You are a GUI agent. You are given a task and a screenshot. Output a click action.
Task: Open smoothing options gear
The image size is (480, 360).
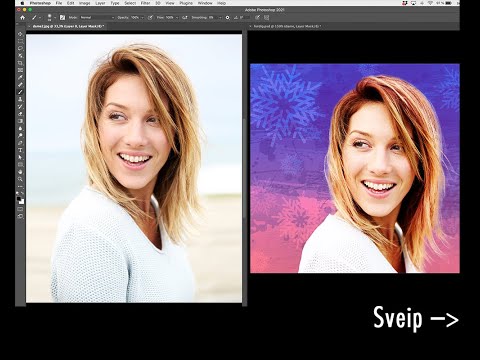pos(228,17)
